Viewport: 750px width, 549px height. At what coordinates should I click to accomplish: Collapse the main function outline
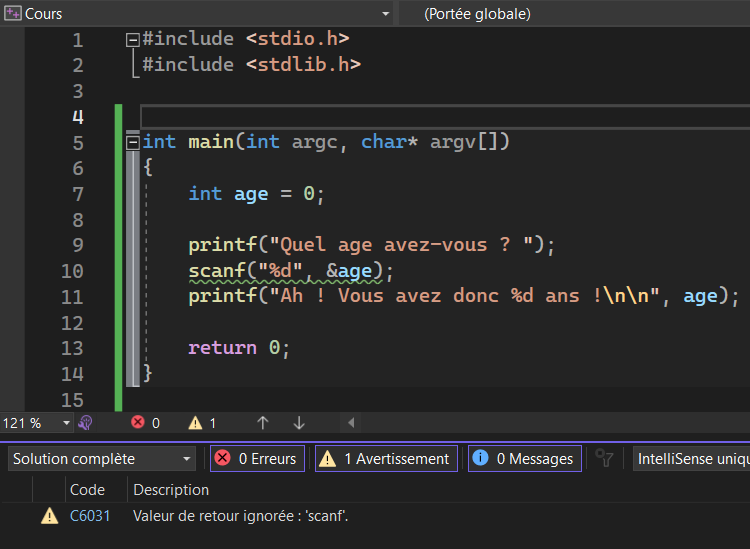click(132, 142)
